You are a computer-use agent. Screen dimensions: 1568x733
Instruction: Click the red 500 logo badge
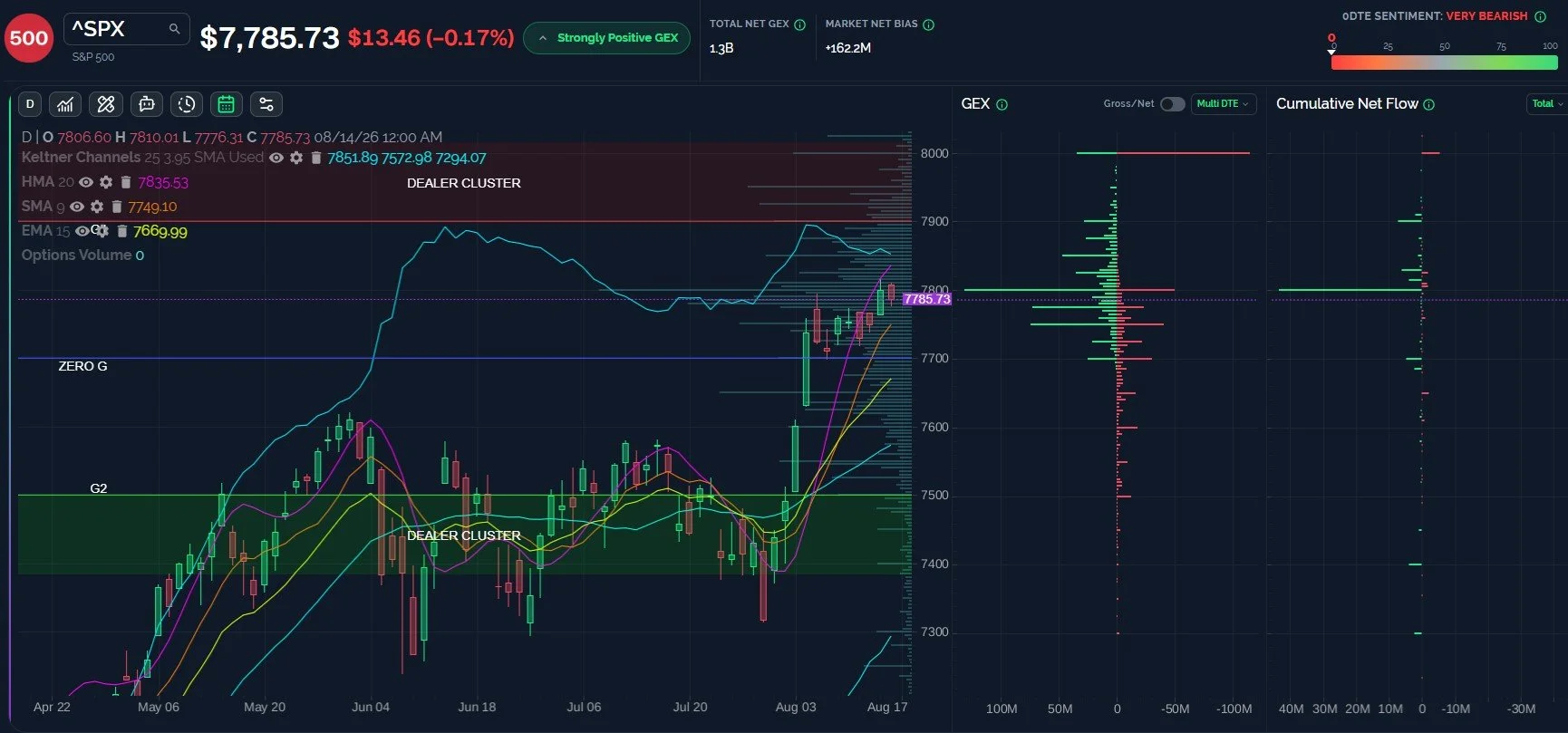pyautogui.click(x=29, y=37)
